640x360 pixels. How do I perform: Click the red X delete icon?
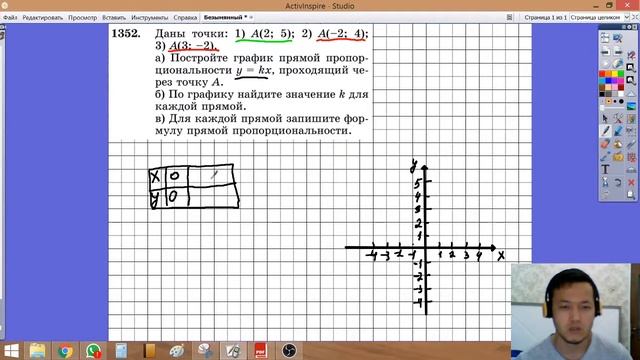tap(631, 182)
